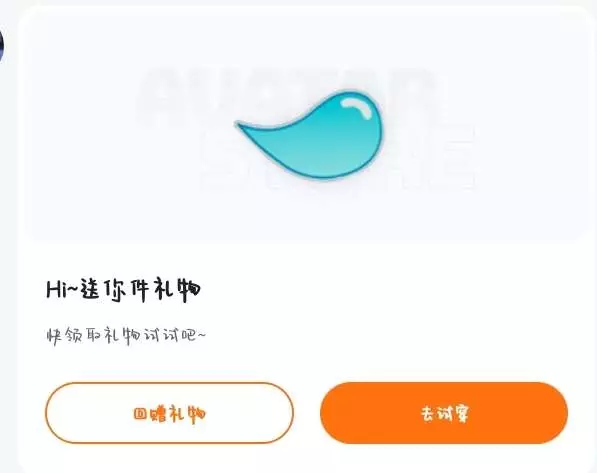The height and width of the screenshot is (473, 597).
Task: Open the sender avatar at the left edge
Action: pos(1,46)
